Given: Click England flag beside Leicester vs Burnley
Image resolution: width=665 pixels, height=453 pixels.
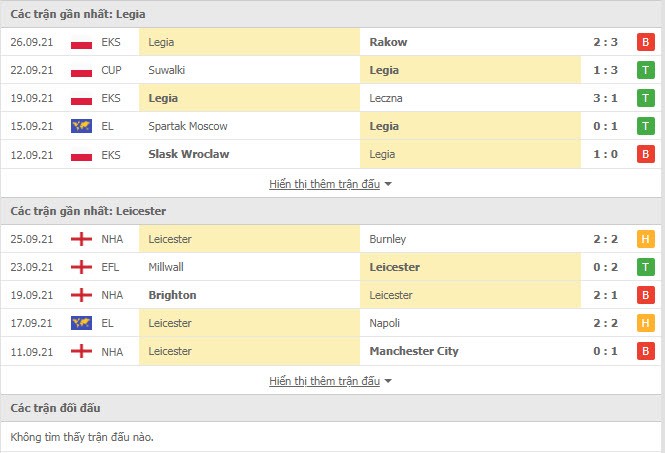Looking at the screenshot, I should [x=81, y=240].
